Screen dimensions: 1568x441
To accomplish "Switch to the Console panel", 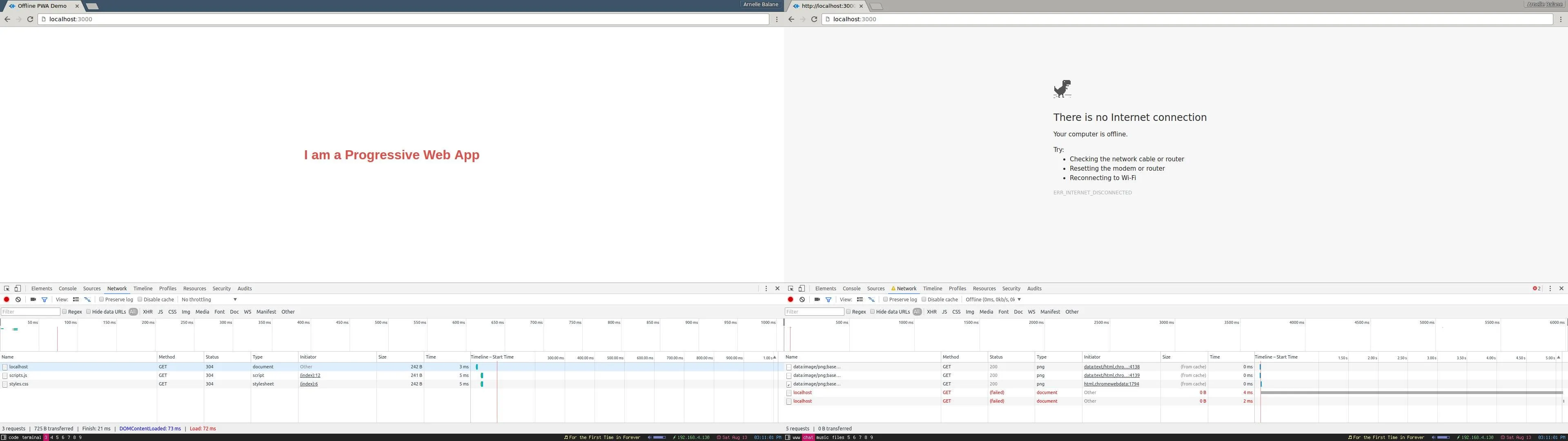I will click(x=67, y=288).
